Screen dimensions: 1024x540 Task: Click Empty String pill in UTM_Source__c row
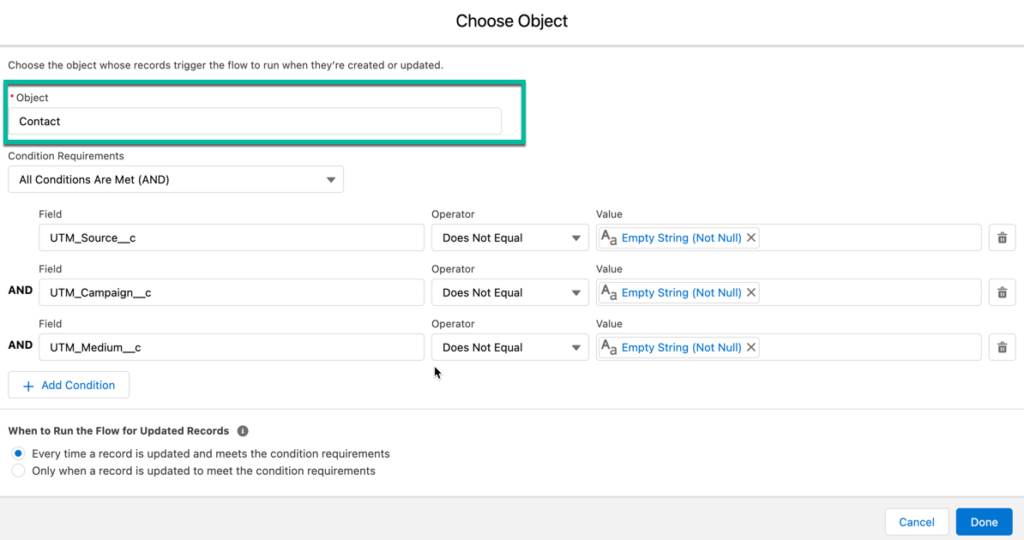pyautogui.click(x=679, y=238)
